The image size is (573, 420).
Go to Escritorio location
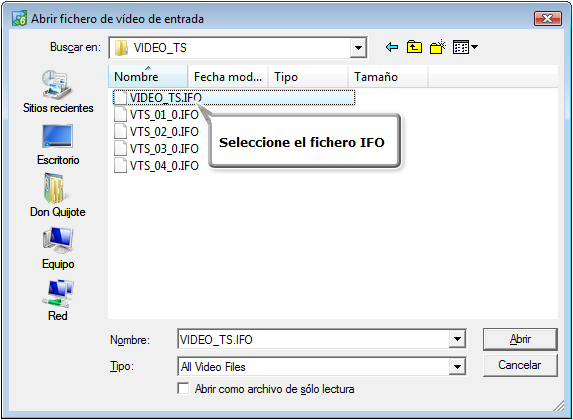58,145
